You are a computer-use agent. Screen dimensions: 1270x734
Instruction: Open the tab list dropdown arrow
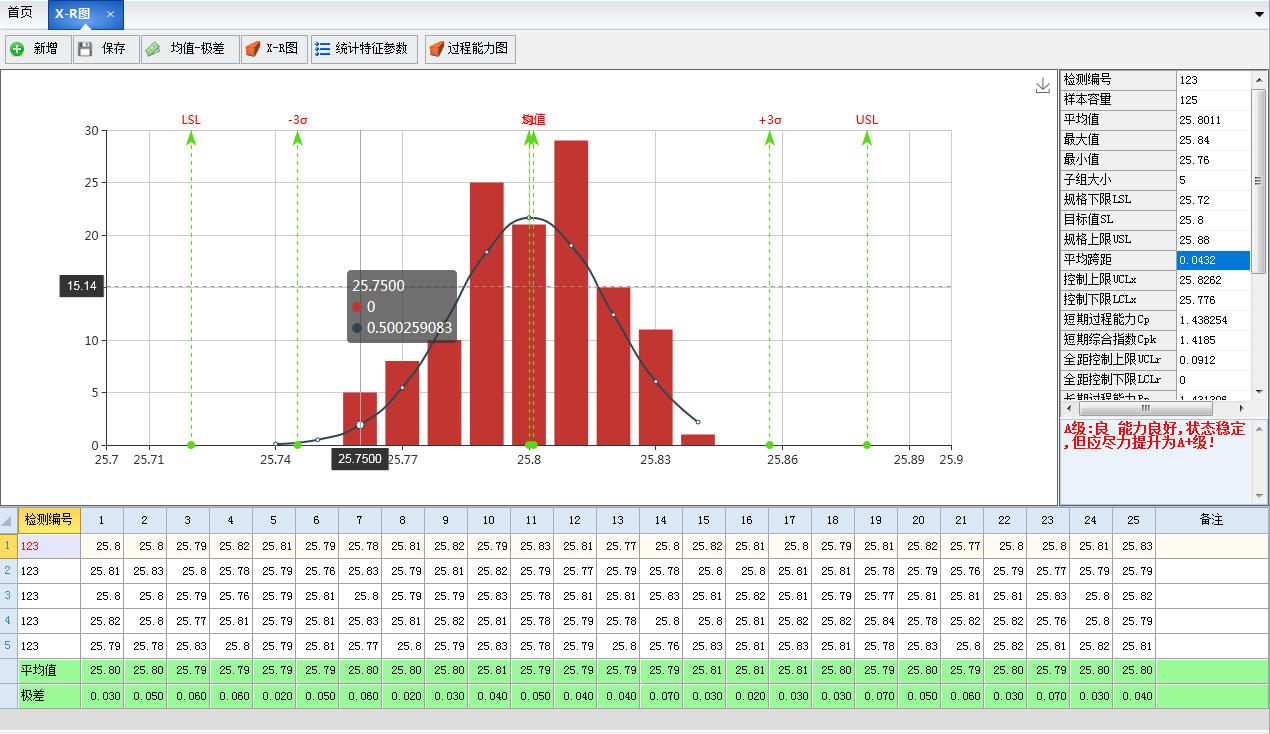pos(1260,15)
